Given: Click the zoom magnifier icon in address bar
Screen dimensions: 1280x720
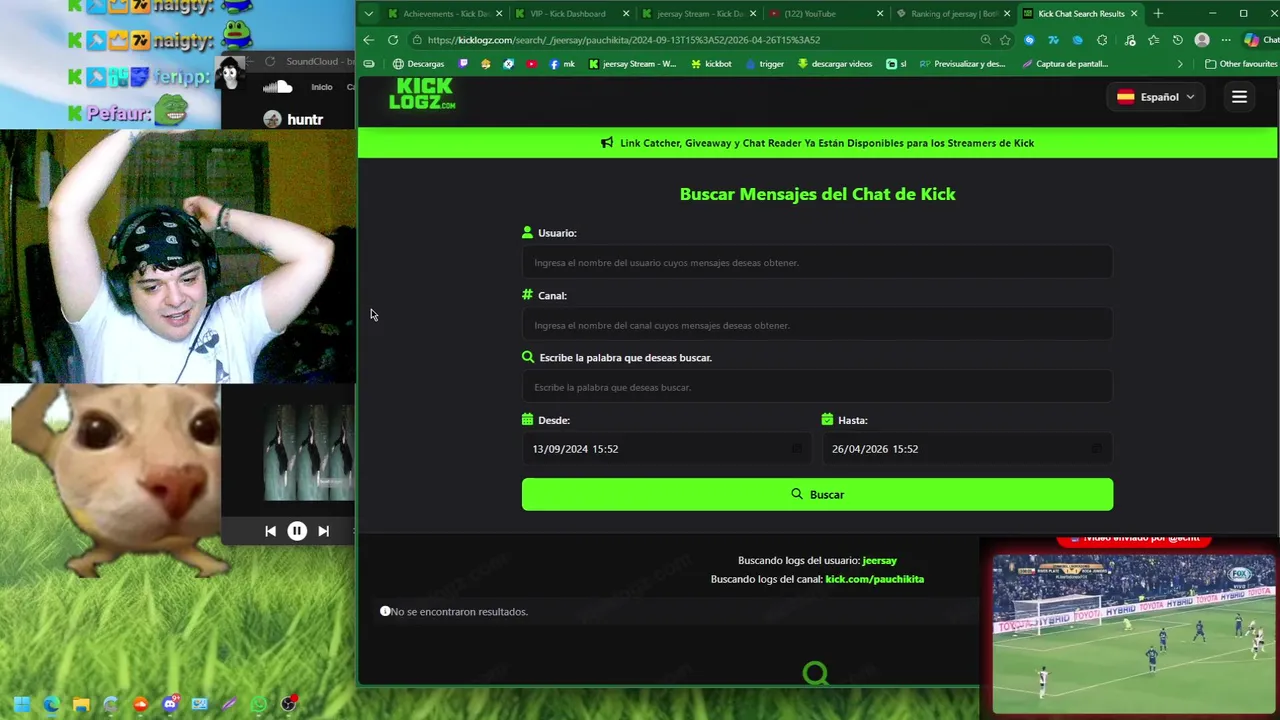Looking at the screenshot, I should [x=986, y=40].
